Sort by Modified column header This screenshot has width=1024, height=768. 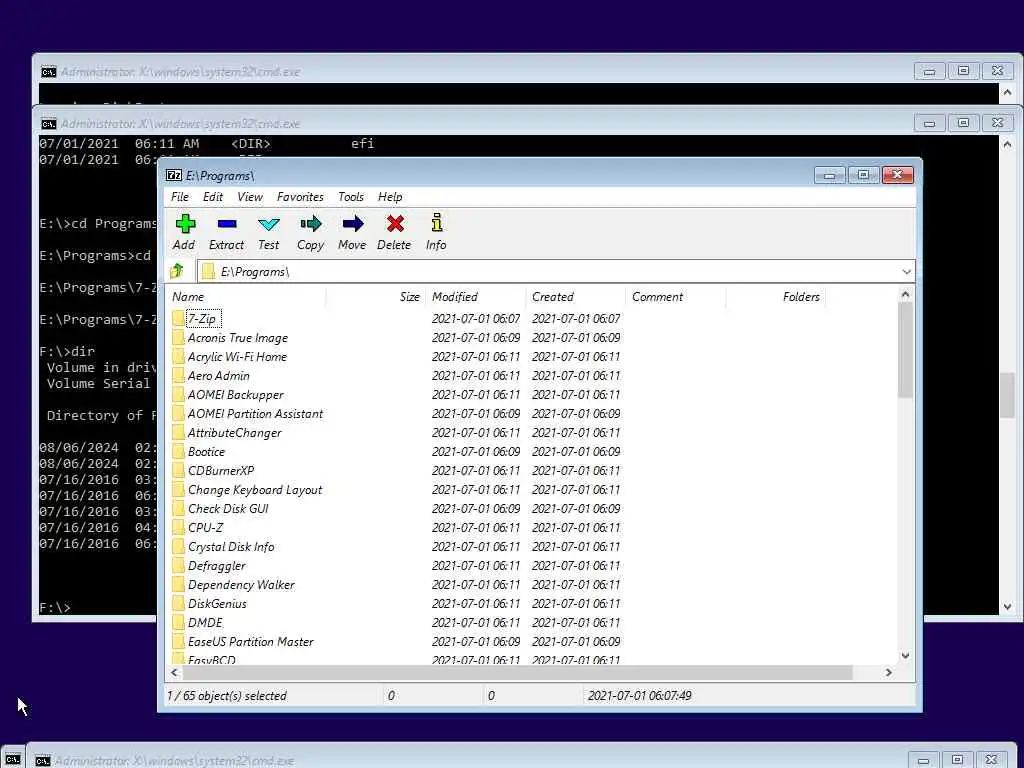coord(475,296)
